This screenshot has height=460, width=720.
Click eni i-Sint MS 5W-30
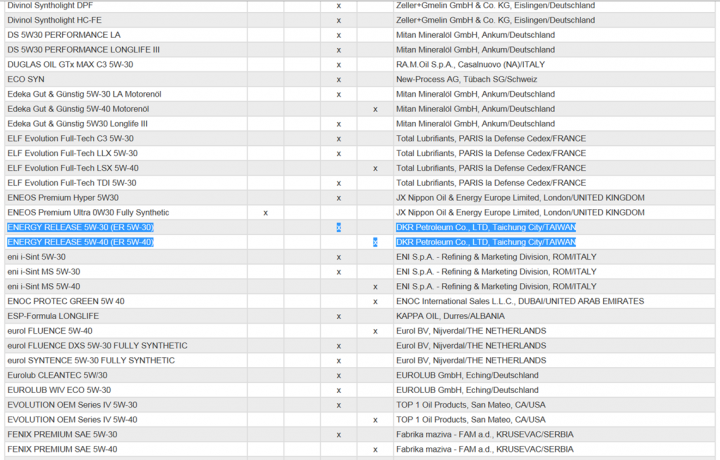44,271
